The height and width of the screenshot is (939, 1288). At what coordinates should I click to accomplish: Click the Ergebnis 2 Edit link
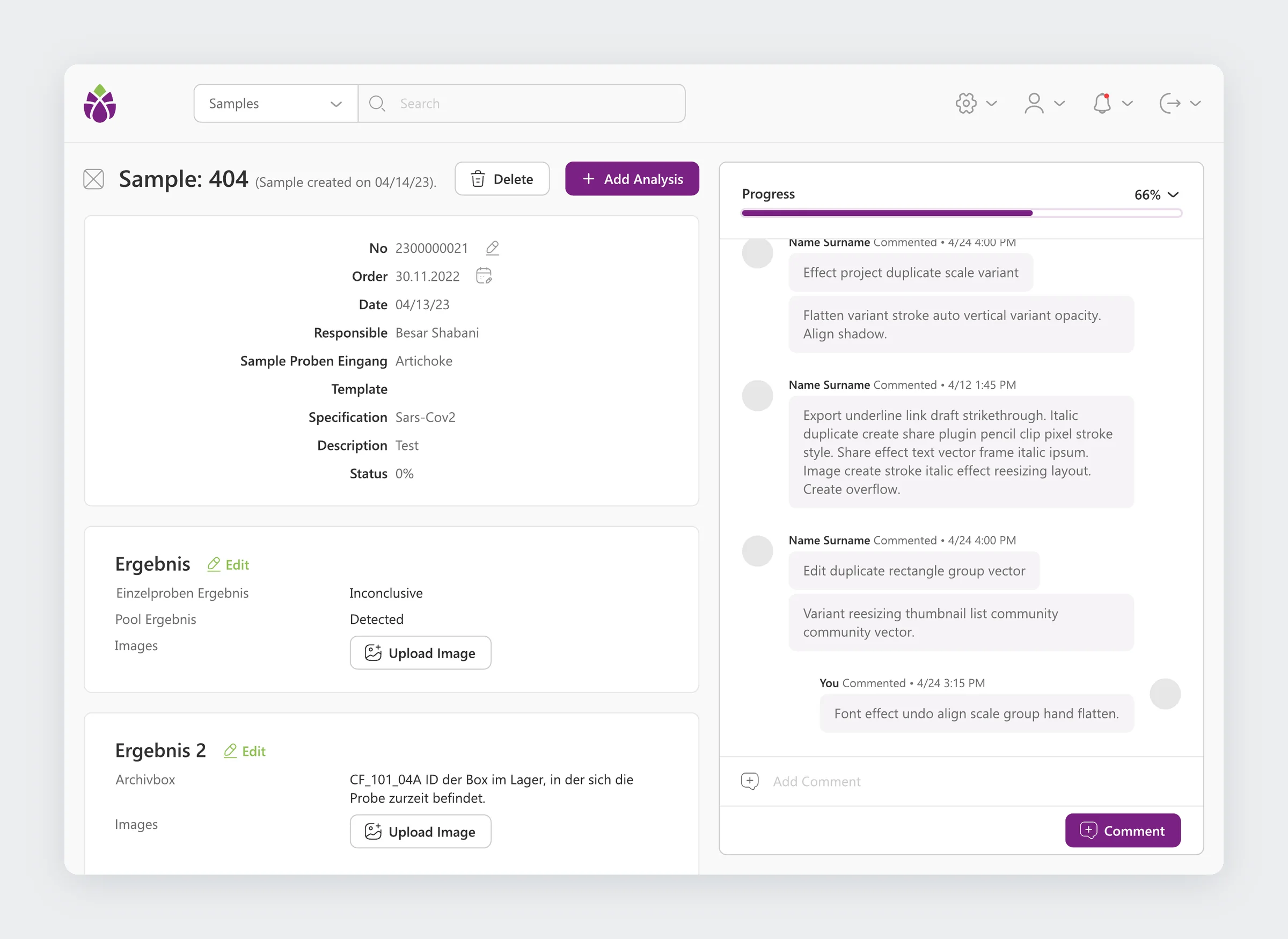245,751
